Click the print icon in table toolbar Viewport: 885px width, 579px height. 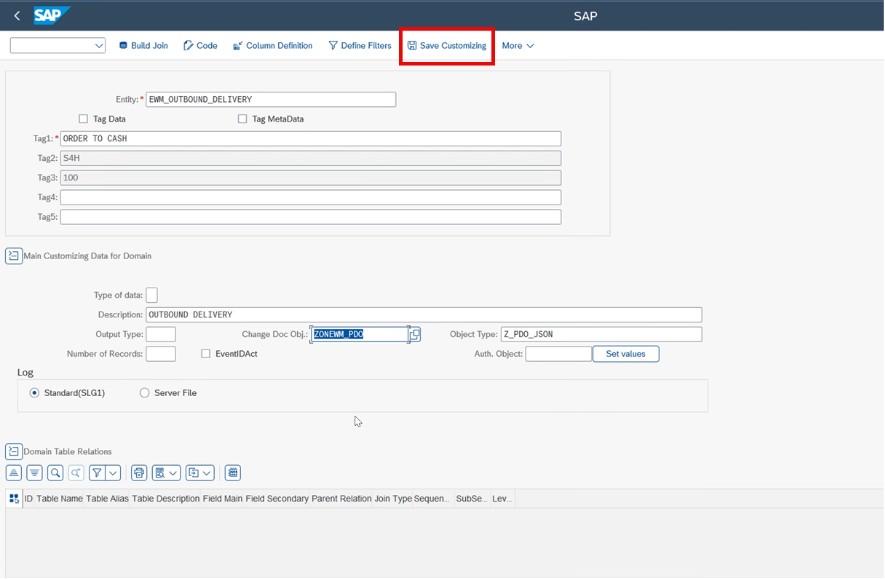click(139, 473)
